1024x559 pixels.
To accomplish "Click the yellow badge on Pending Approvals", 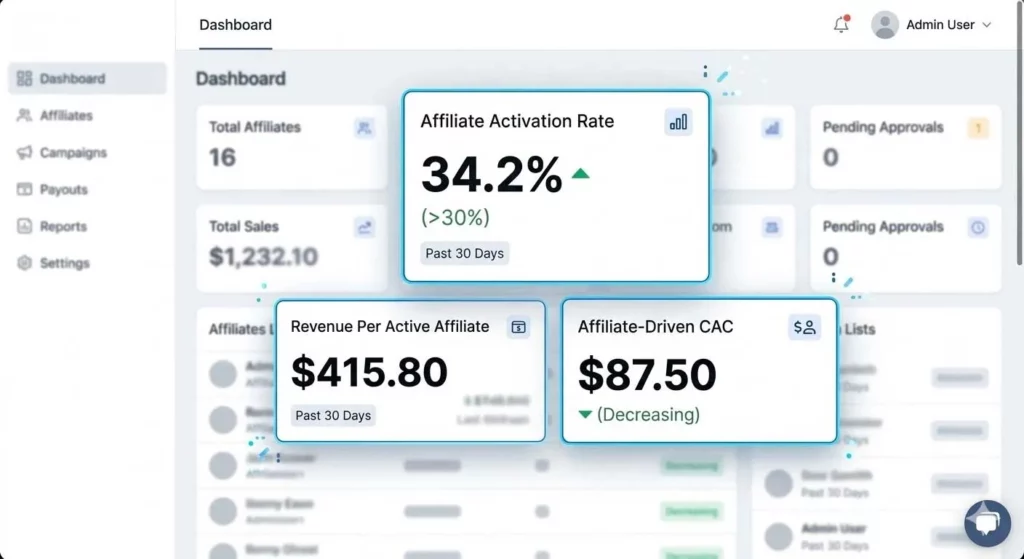I will pos(978,128).
